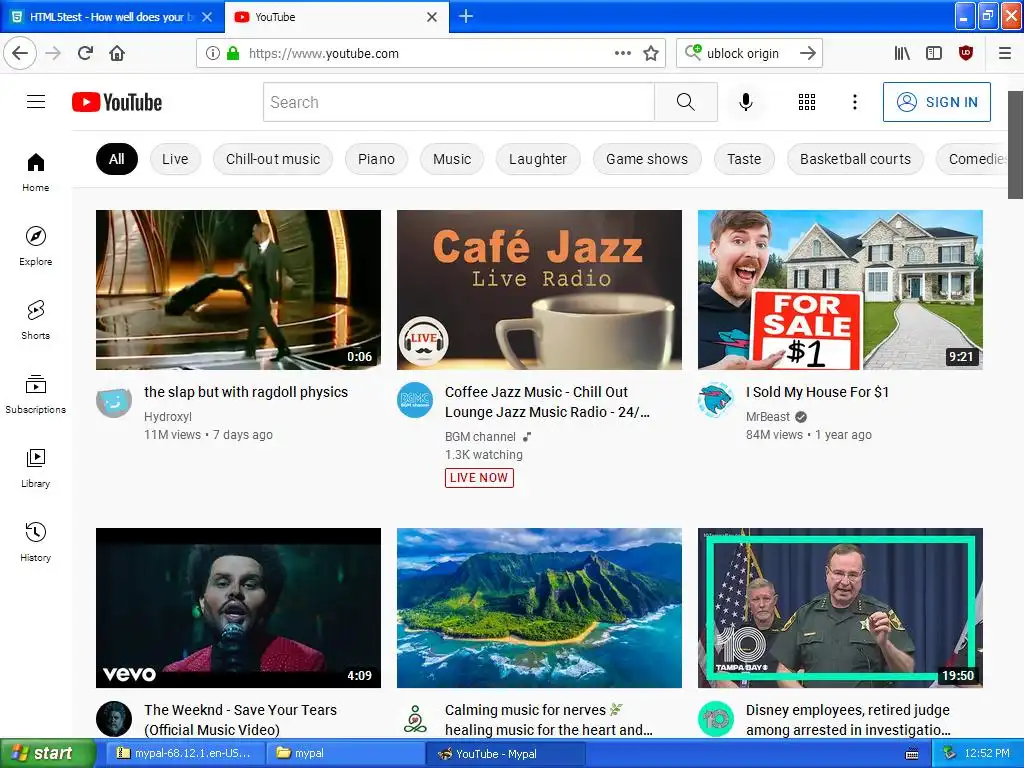Viewport: 1024px width, 768px height.
Task: Switch to the YouTube browser tab
Action: point(327,17)
